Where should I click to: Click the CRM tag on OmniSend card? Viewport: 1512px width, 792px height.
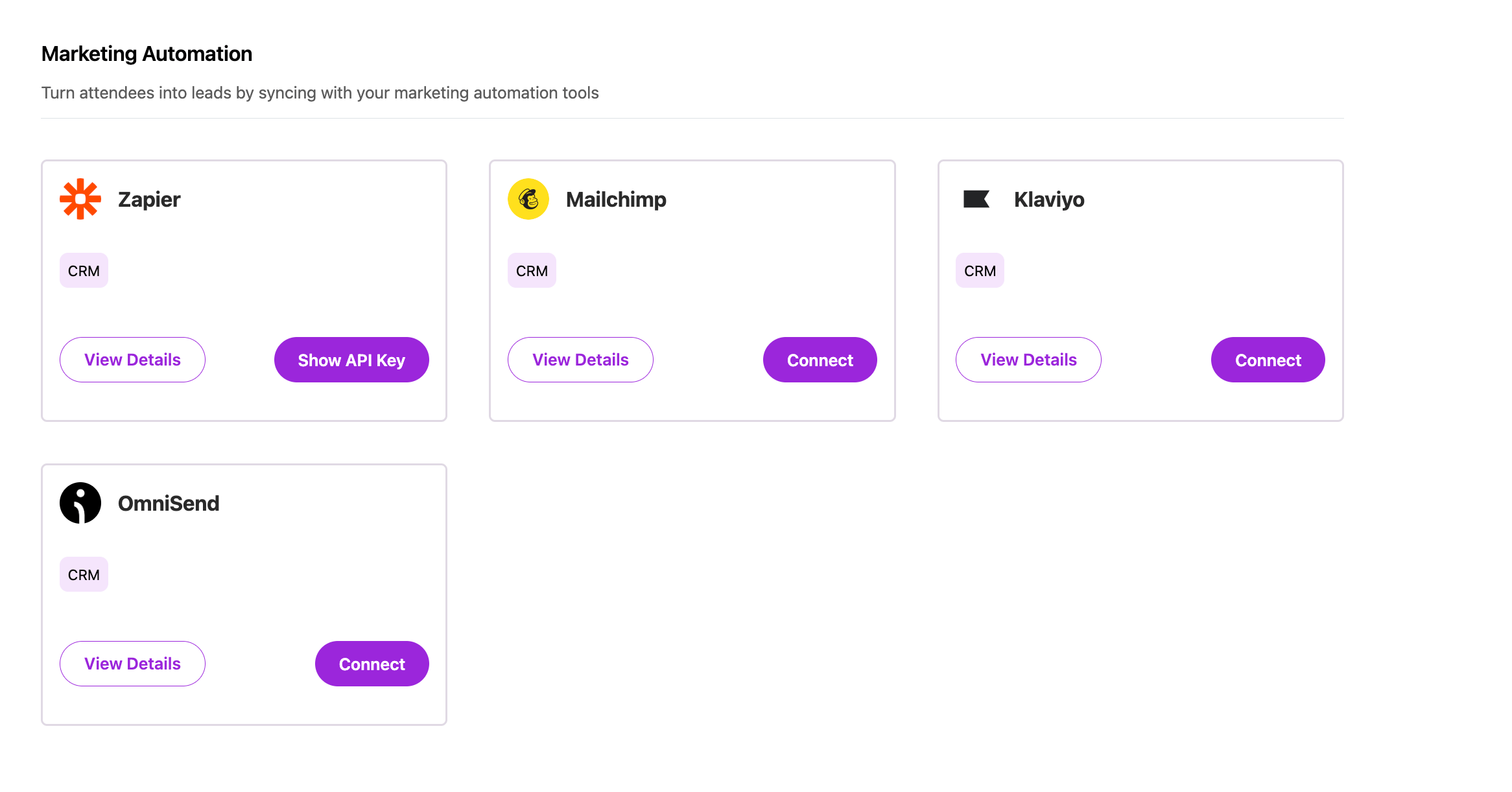(84, 574)
